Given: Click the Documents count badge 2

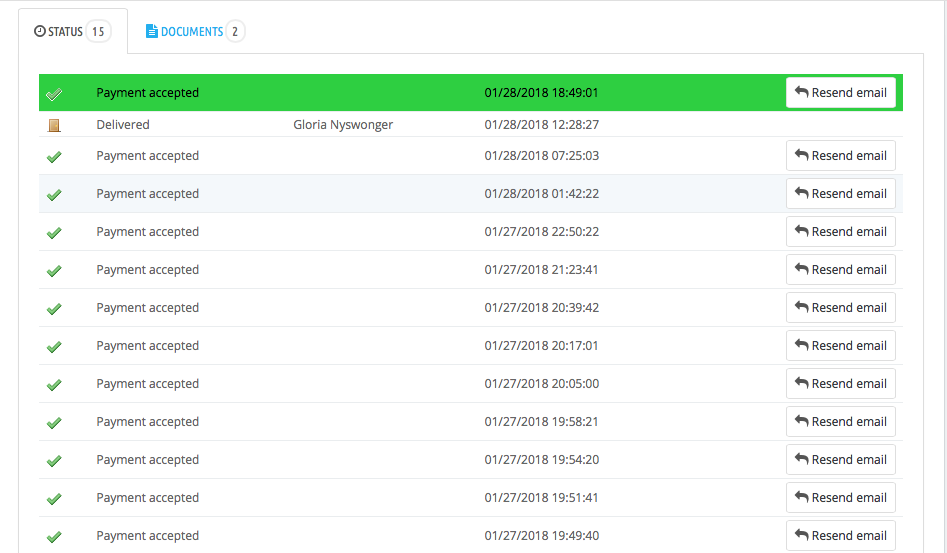Looking at the screenshot, I should tap(235, 31).
